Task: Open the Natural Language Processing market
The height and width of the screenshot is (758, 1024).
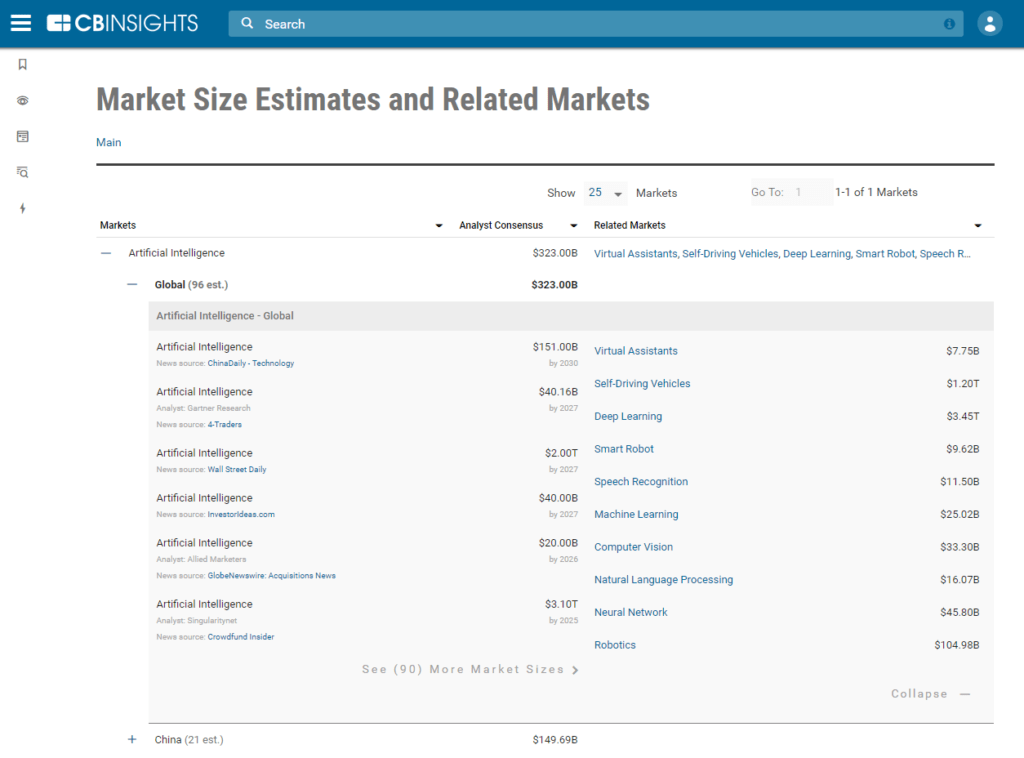Action: (x=664, y=579)
